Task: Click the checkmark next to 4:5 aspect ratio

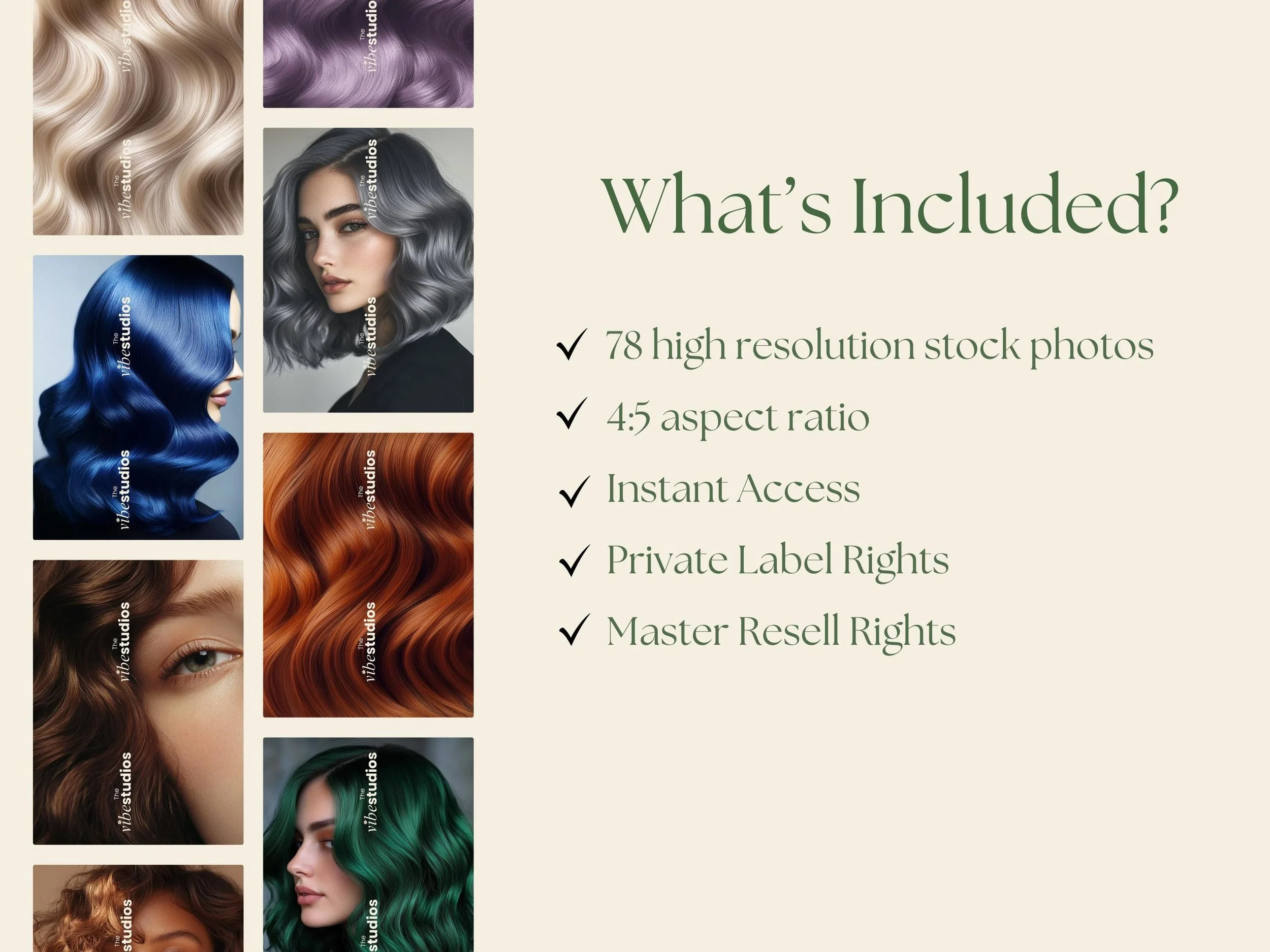Action: coord(573,413)
